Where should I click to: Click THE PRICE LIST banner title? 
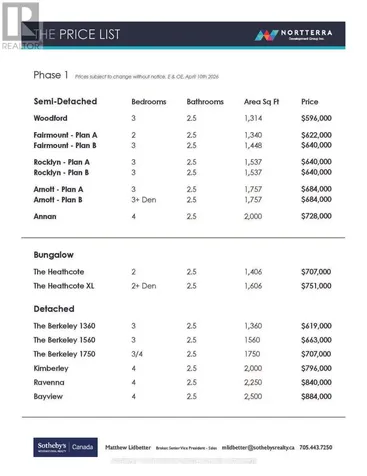click(77, 34)
